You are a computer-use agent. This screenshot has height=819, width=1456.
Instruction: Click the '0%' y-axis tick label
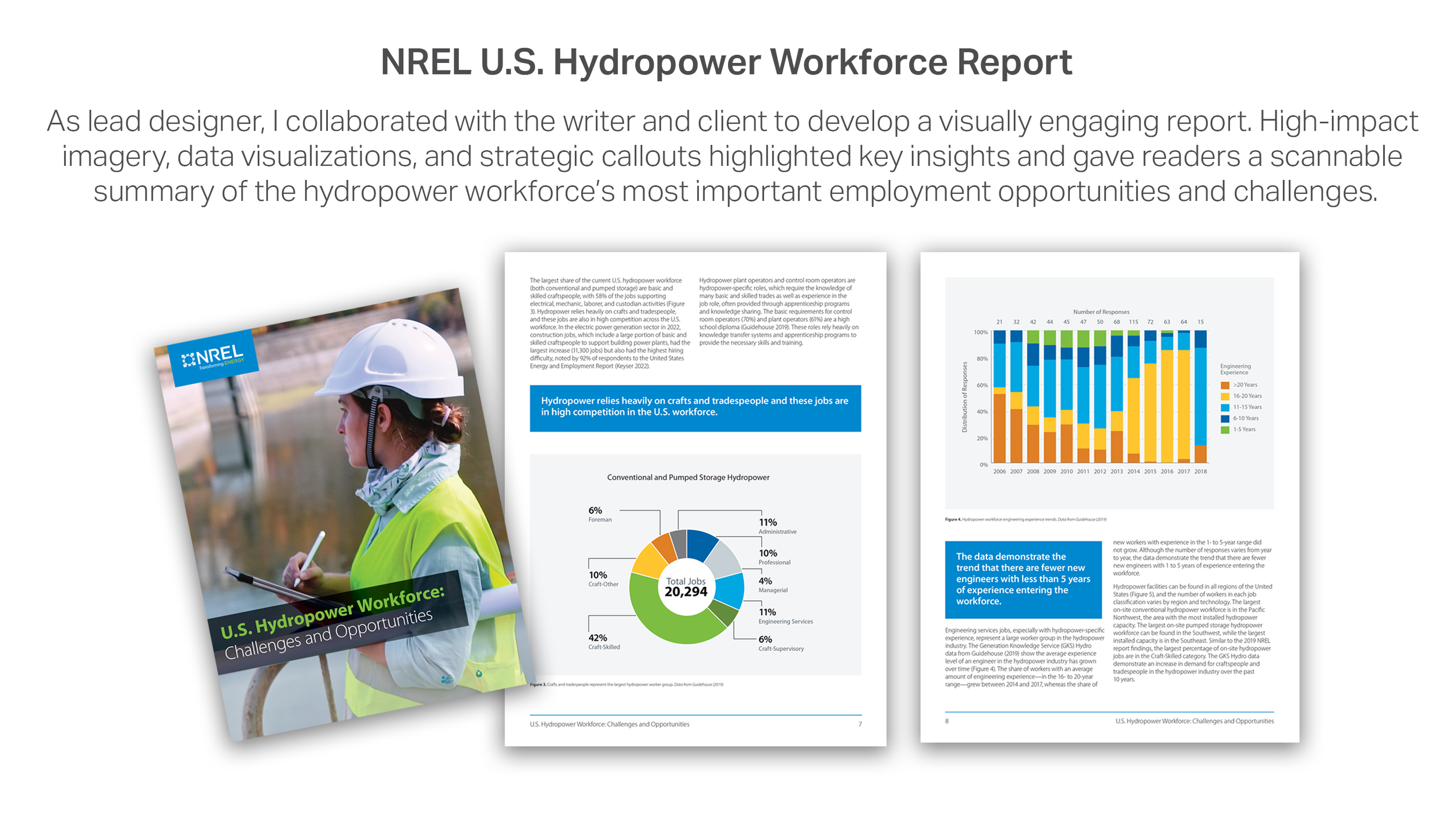click(983, 465)
